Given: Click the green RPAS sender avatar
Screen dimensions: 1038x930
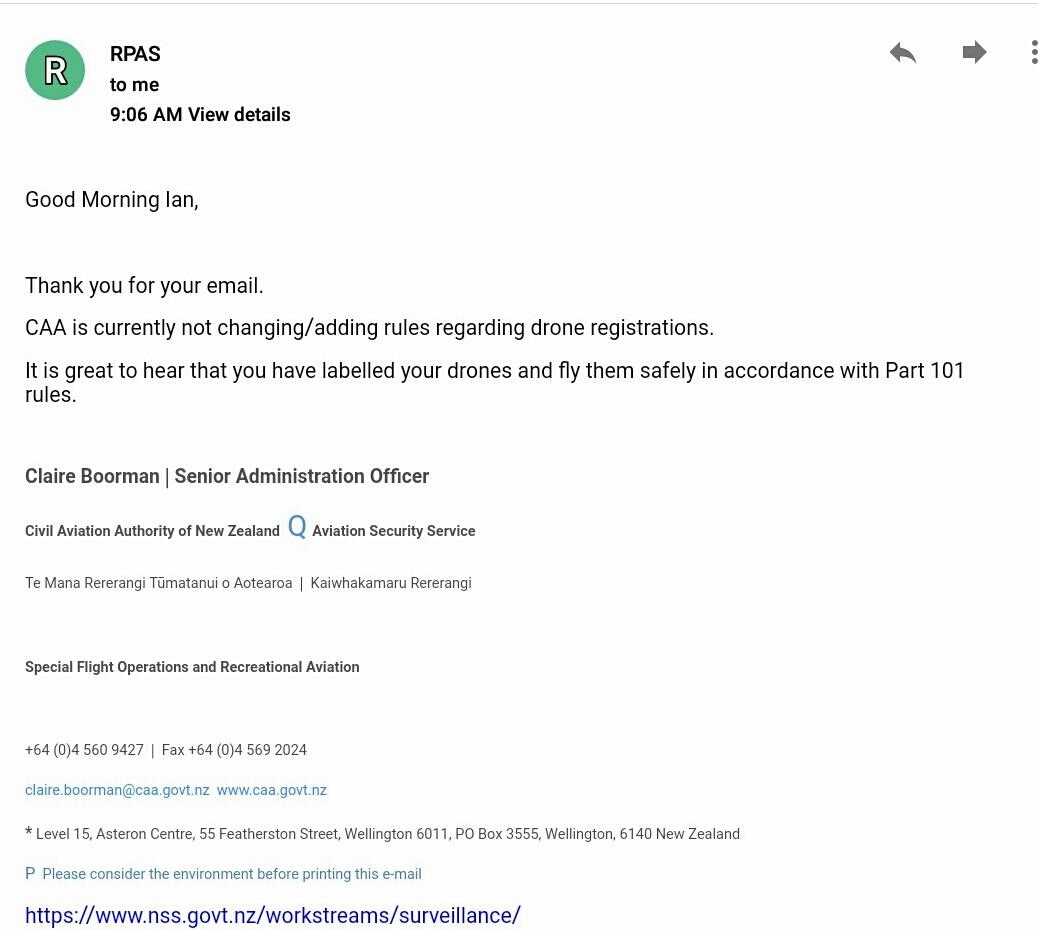Looking at the screenshot, I should 55,70.
